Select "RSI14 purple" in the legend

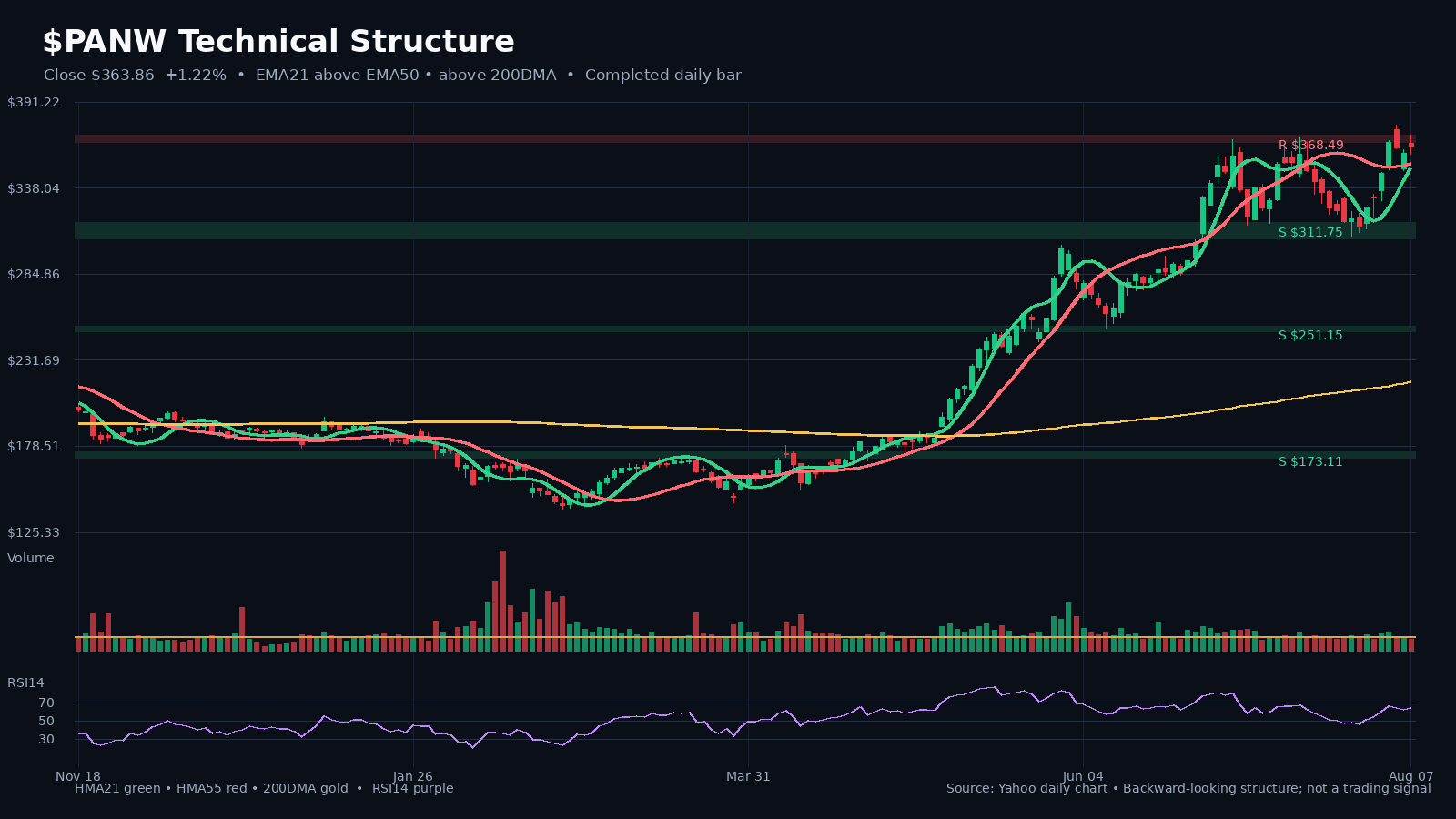412,788
